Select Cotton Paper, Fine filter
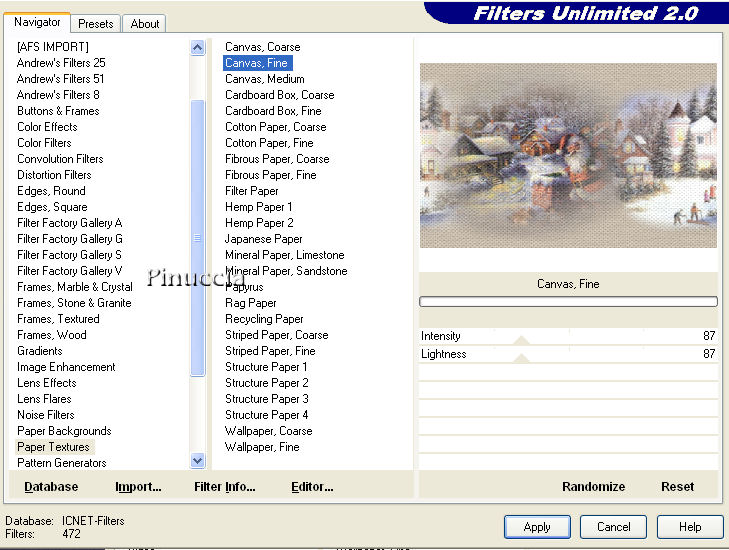Image resolution: width=729 pixels, height=550 pixels. click(269, 143)
